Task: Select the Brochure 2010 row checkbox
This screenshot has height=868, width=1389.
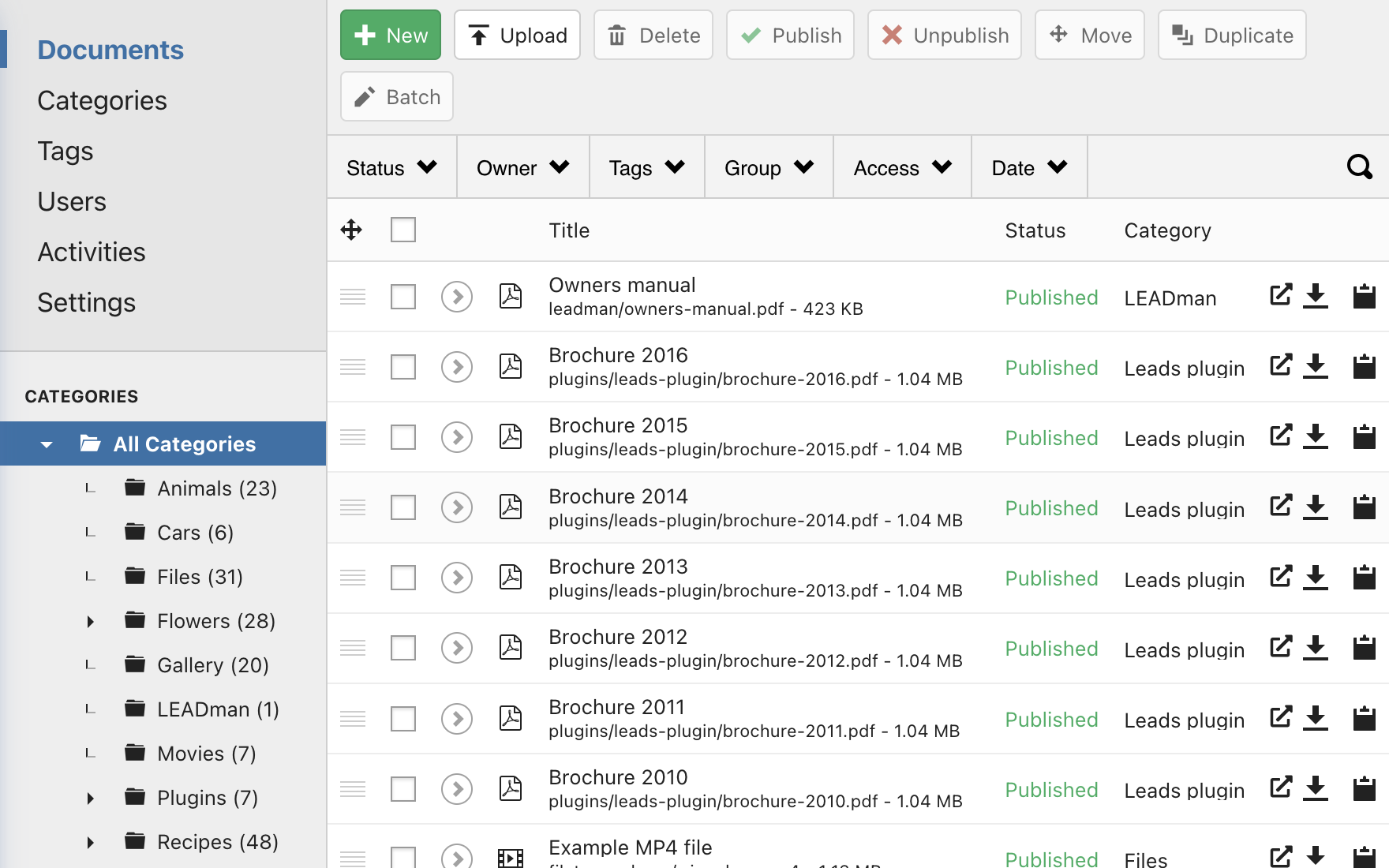Action: click(x=403, y=789)
